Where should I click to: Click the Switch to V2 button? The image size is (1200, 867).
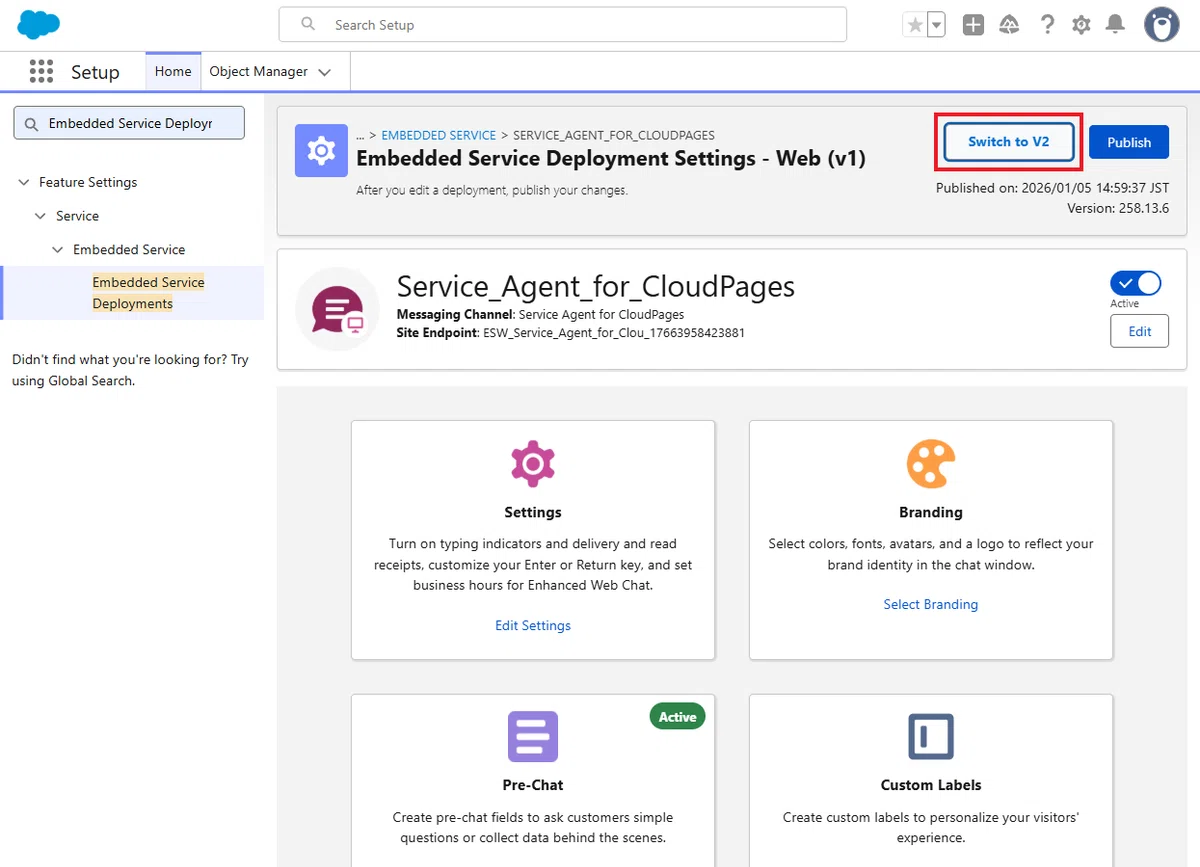click(x=1009, y=142)
